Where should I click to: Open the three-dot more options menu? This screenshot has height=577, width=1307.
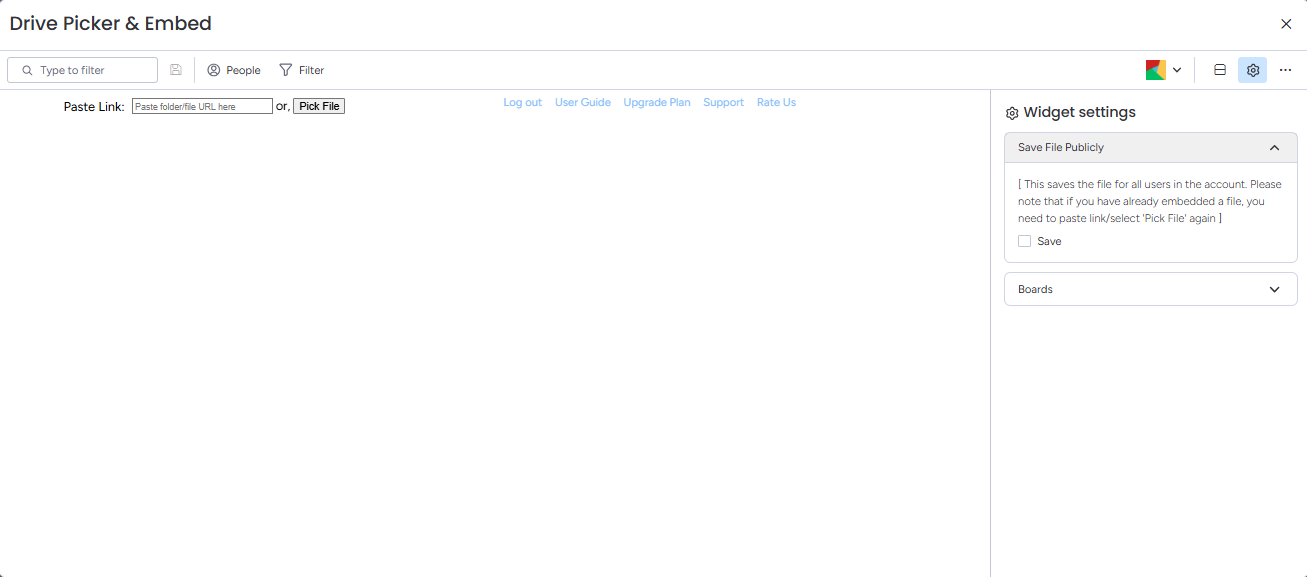[x=1286, y=70]
